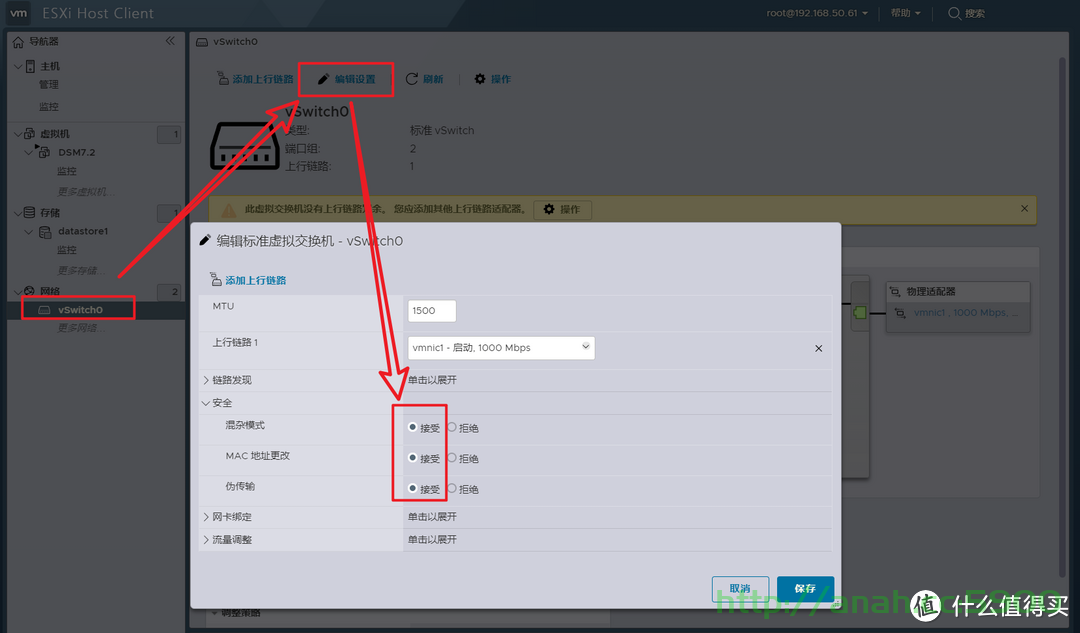Click the vSwitch0 icon in navigator tree

[x=44, y=310]
